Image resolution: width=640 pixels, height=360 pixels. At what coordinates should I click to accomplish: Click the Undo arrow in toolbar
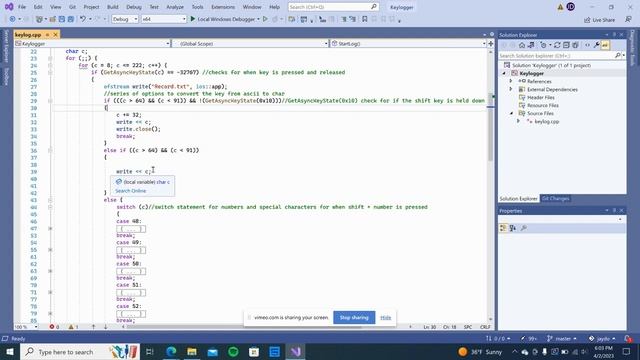[83, 19]
